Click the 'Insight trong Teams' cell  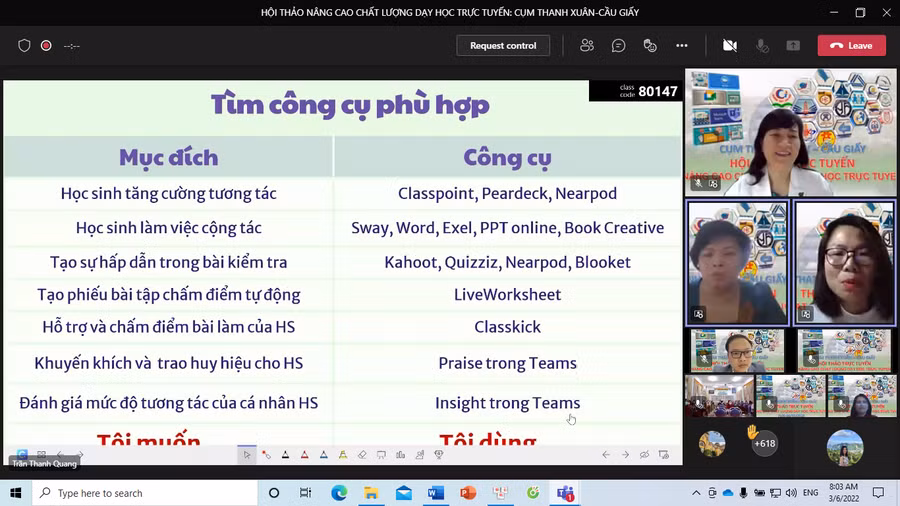point(507,403)
